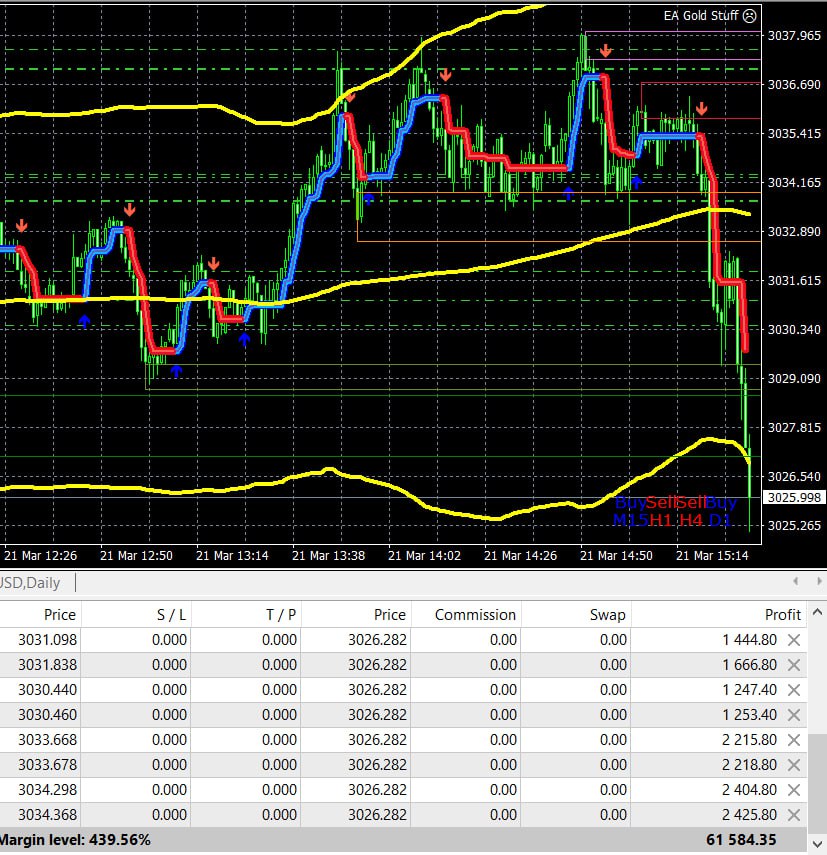The width and height of the screenshot is (827, 855).
Task: Click the 3027.815 price scale label
Action: pos(794,428)
